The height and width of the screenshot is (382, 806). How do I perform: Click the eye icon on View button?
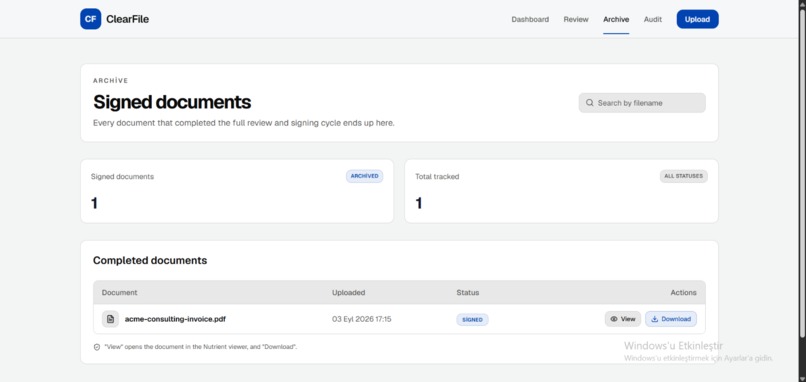point(614,319)
